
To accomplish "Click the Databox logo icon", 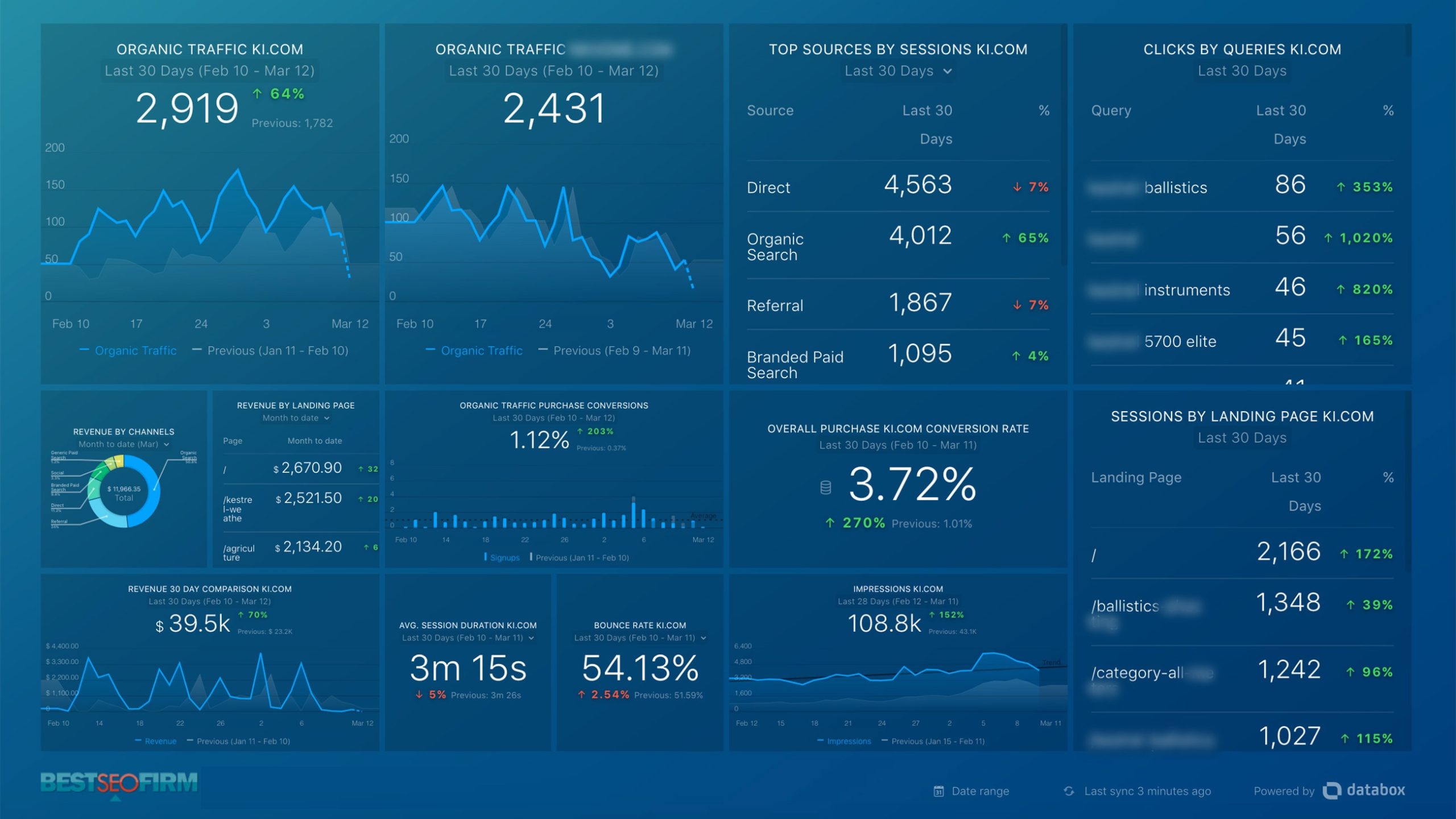I will coord(1331,791).
